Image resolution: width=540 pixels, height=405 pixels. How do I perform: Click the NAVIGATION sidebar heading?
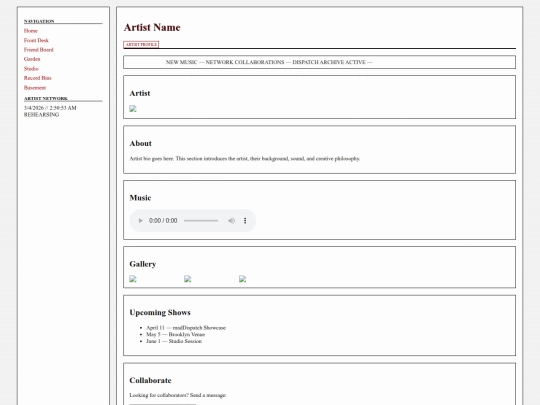pyautogui.click(x=39, y=21)
